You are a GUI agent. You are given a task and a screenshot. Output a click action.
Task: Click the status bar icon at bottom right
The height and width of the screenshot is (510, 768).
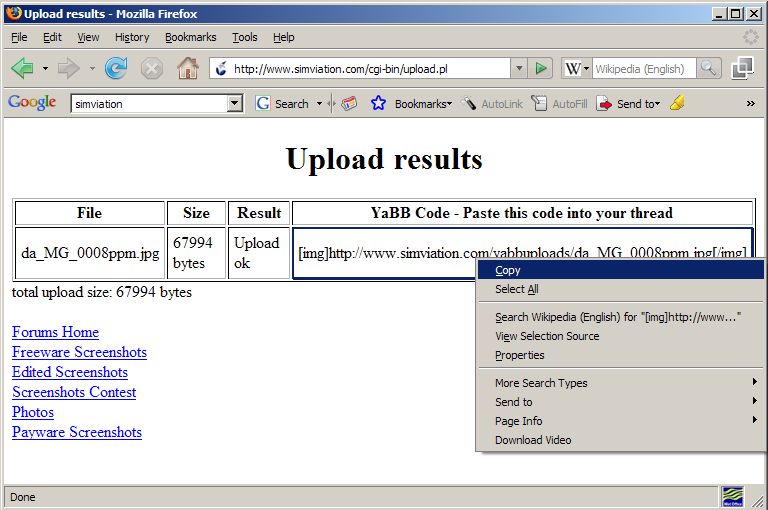coord(733,496)
